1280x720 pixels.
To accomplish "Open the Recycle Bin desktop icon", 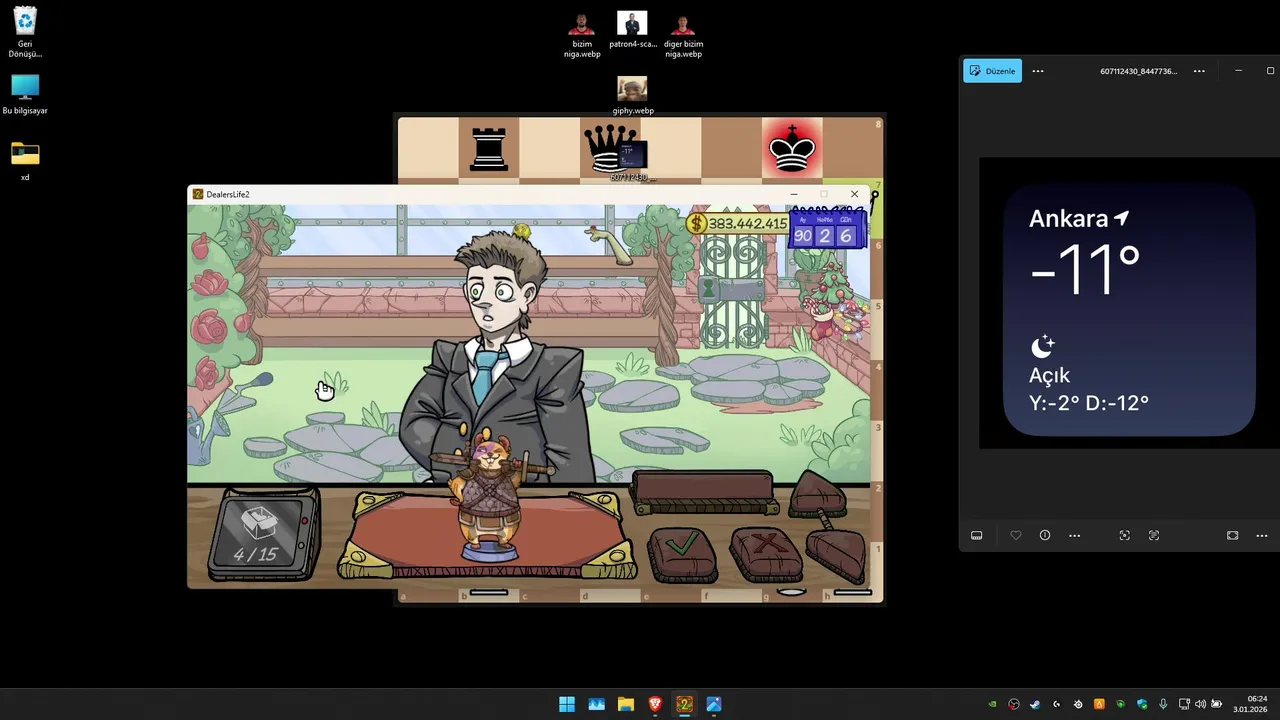I will 25,32.
